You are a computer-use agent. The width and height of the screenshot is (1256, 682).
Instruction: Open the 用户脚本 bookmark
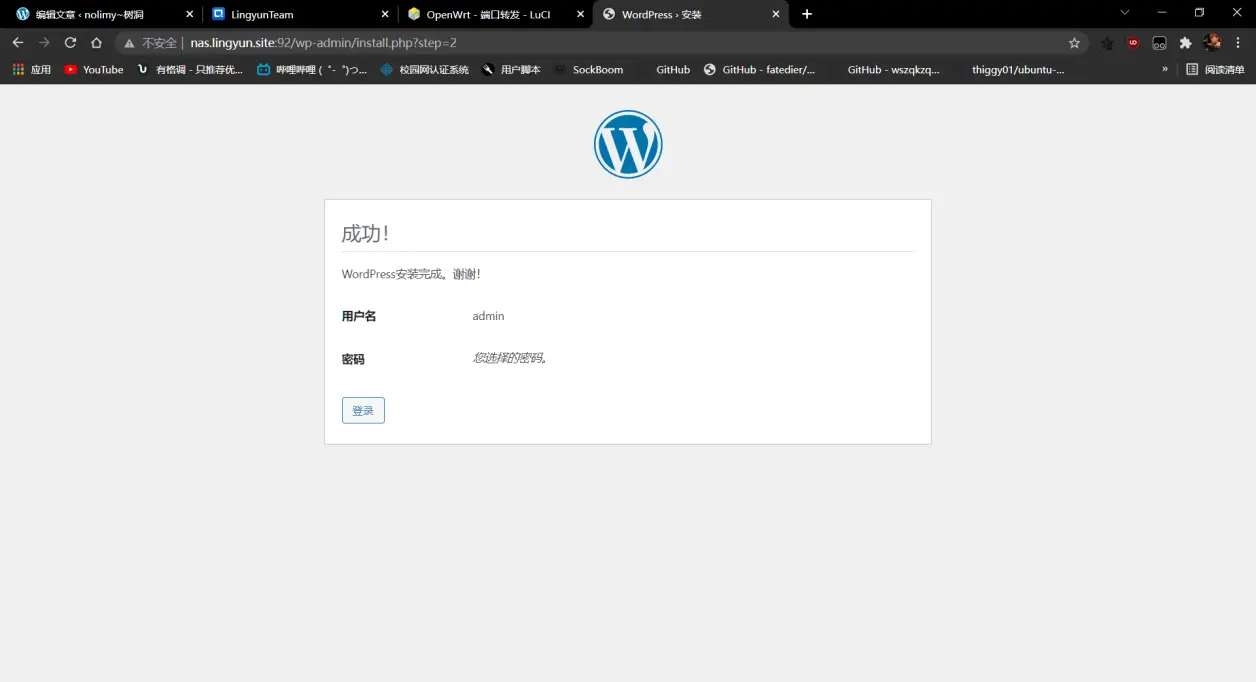[511, 70]
